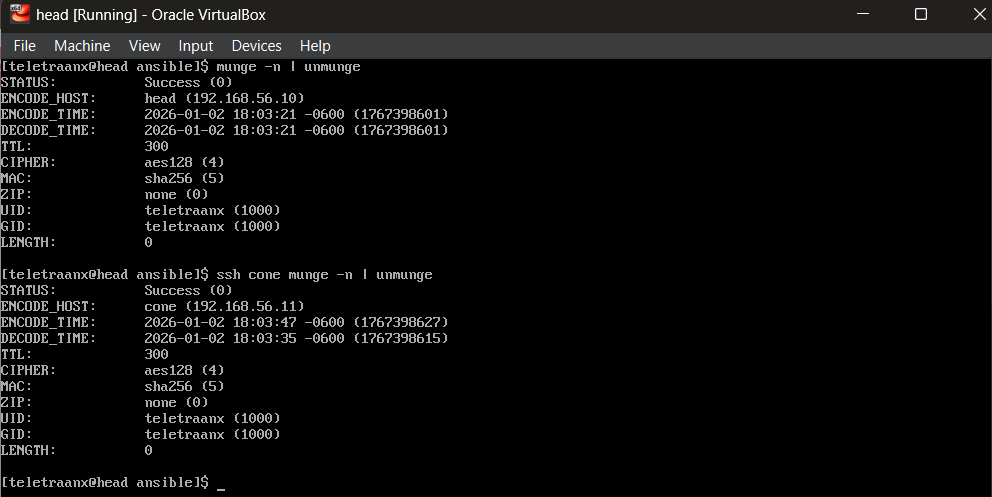This screenshot has width=992, height=497.
Task: Click the "head [Running] - Oracle VirtualBox" title text
Action: click(150, 15)
